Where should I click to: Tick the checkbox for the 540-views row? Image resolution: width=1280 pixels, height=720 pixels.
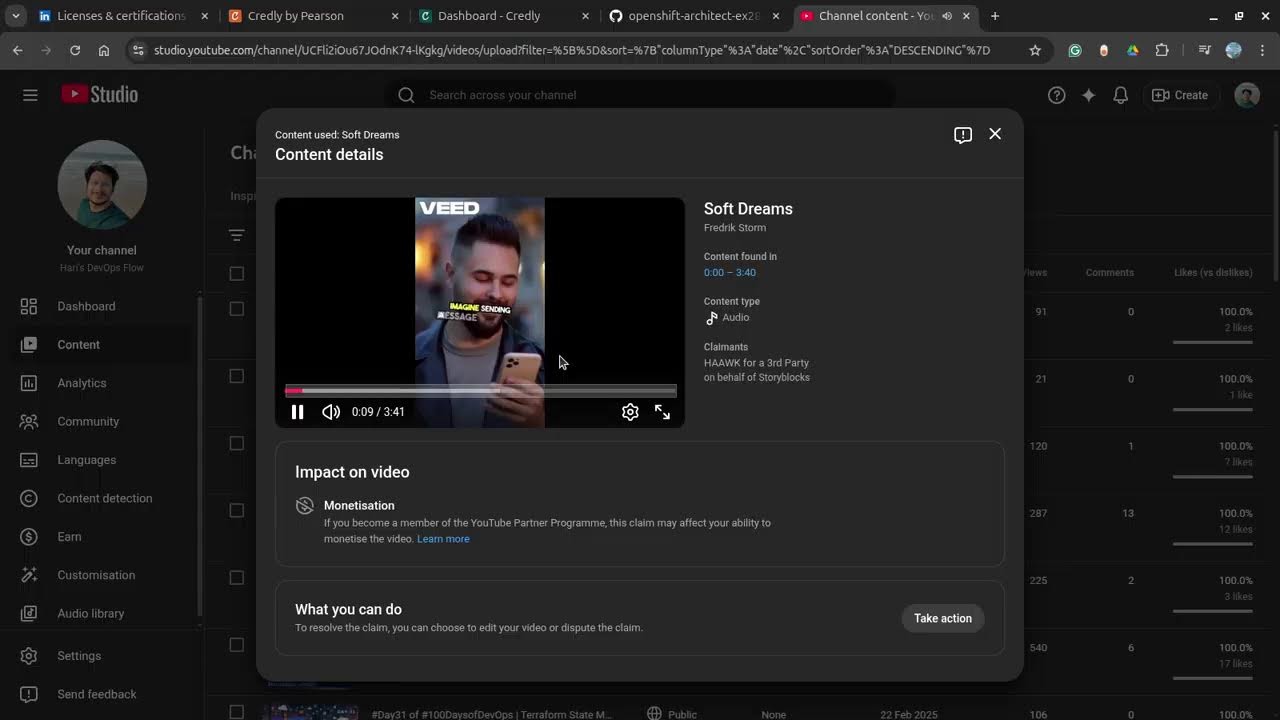pyautogui.click(x=236, y=645)
